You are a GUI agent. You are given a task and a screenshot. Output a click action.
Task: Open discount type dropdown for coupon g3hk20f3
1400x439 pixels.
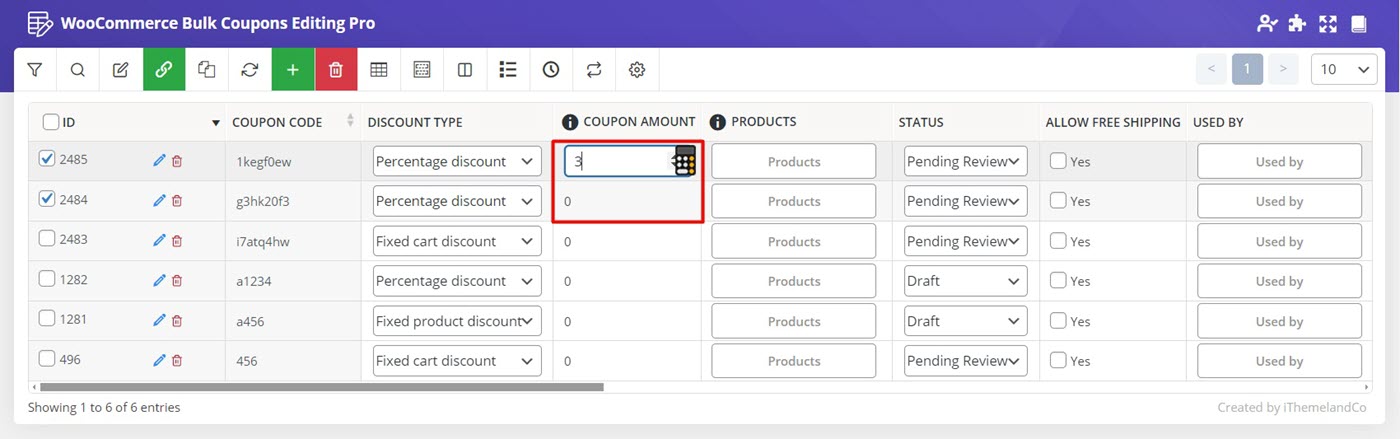pos(457,201)
